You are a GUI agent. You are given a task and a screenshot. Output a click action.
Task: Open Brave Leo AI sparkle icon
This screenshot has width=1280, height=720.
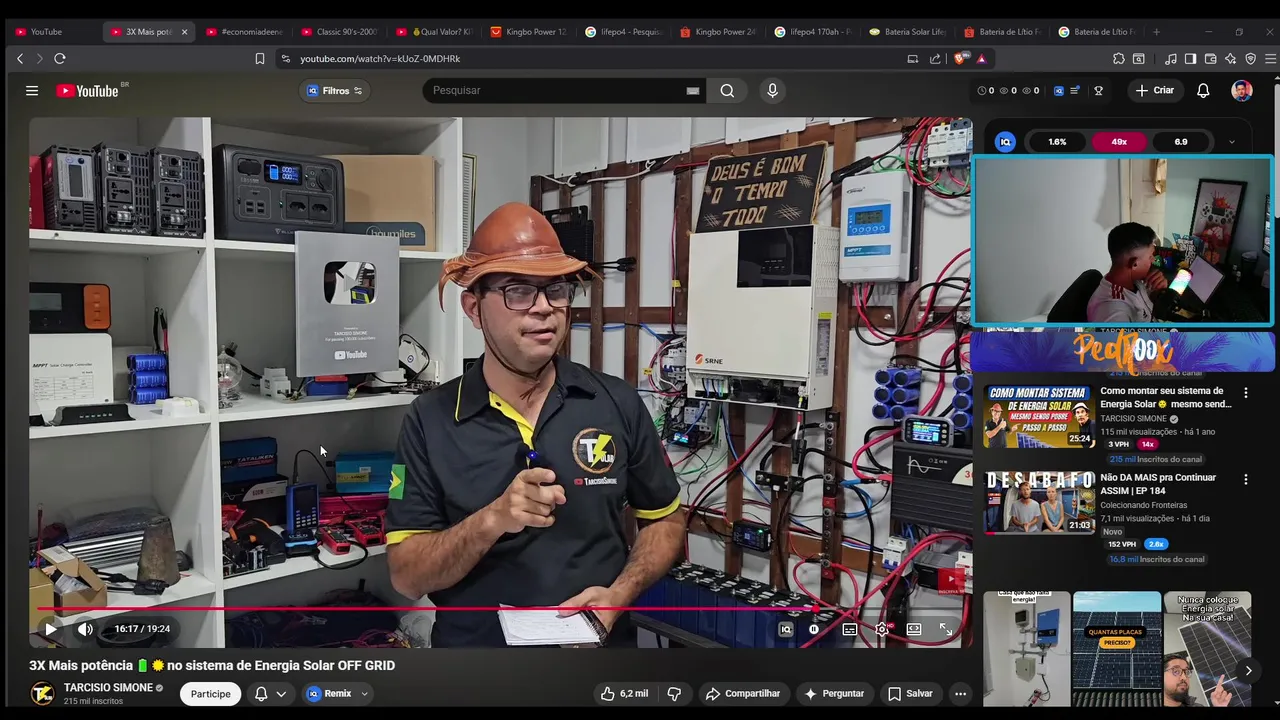pos(1231,59)
